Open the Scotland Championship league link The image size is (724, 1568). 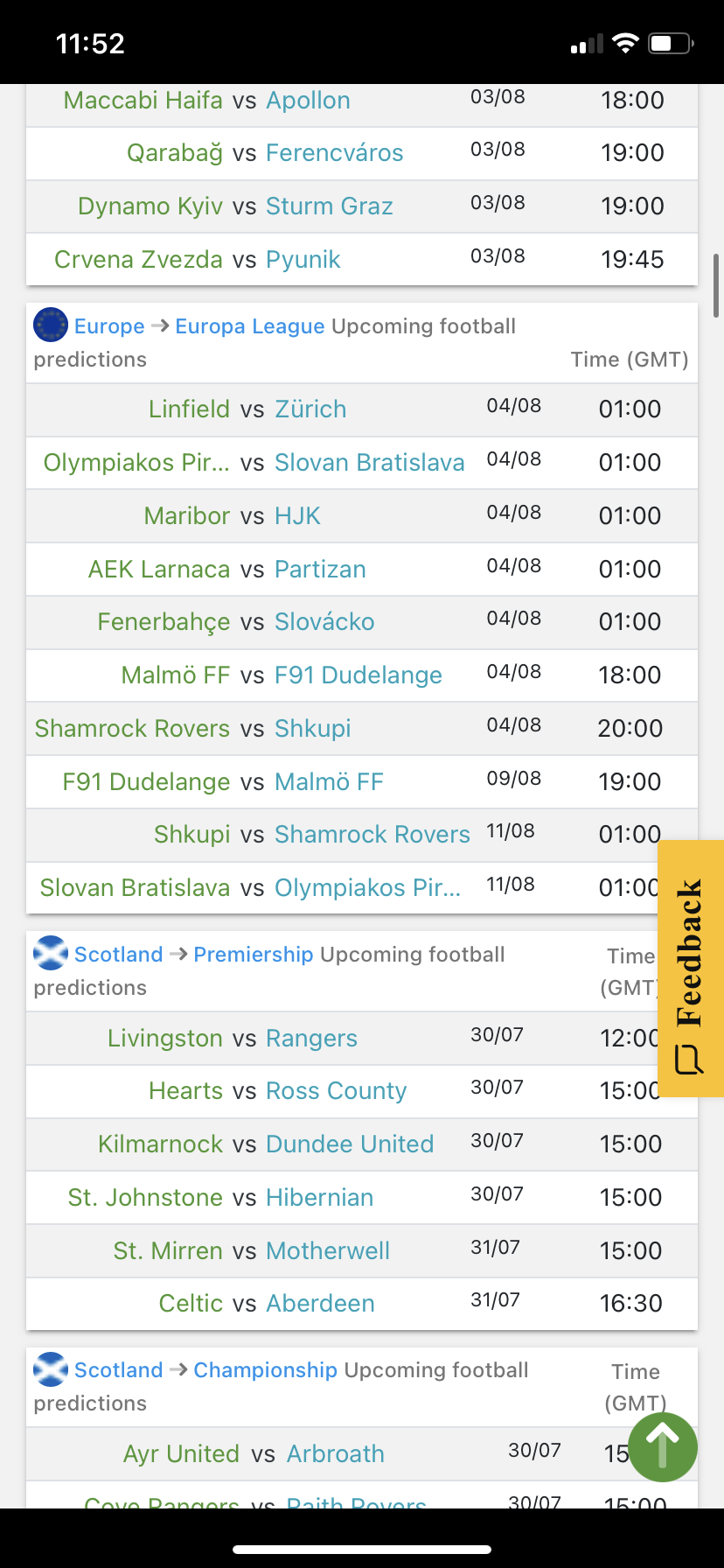pyautogui.click(x=265, y=1369)
